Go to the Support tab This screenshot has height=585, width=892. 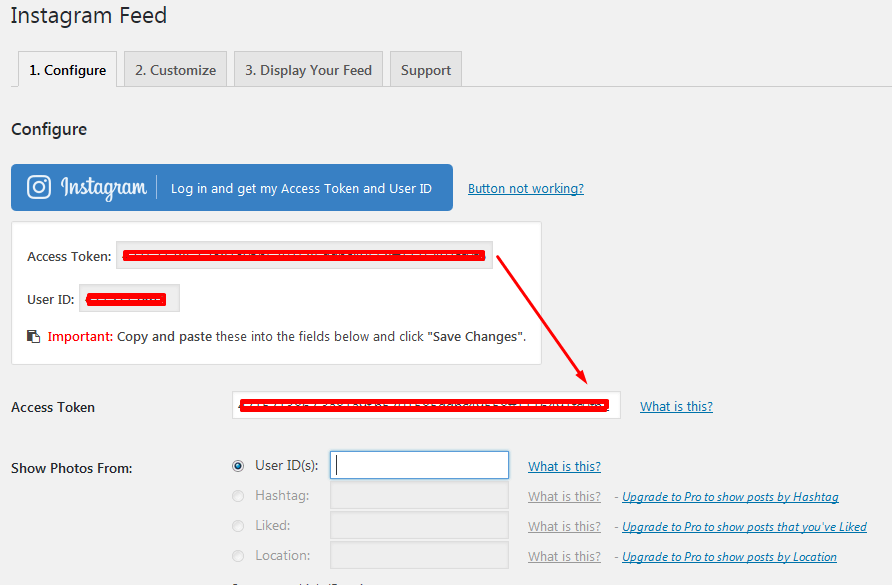pyautogui.click(x=426, y=70)
